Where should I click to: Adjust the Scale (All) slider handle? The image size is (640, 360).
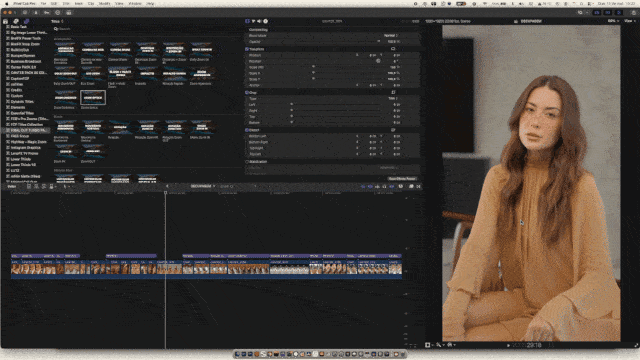point(313,67)
